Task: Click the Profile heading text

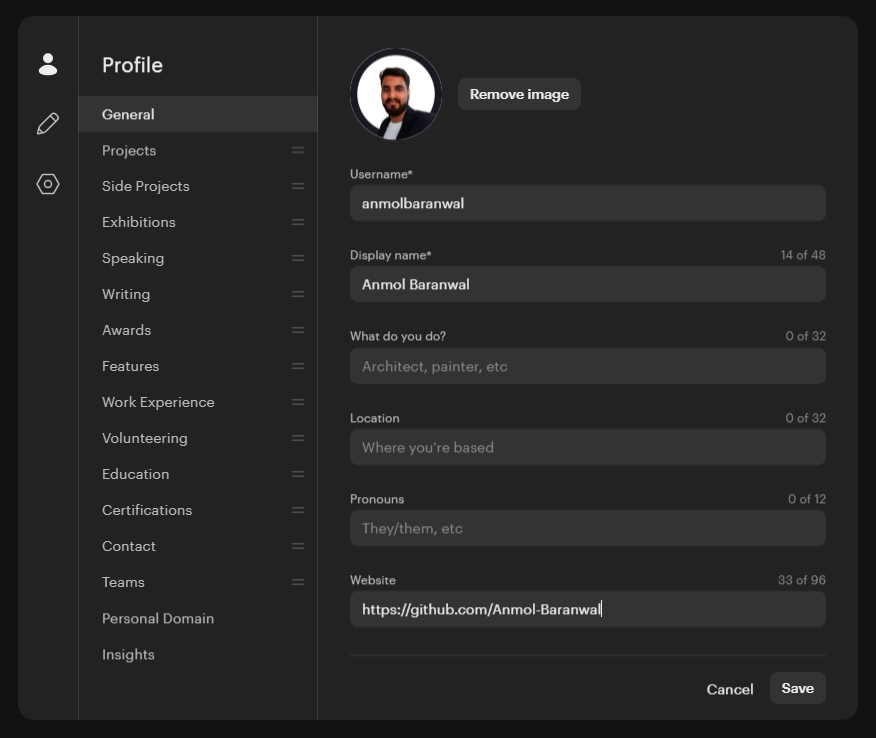Action: click(x=132, y=65)
